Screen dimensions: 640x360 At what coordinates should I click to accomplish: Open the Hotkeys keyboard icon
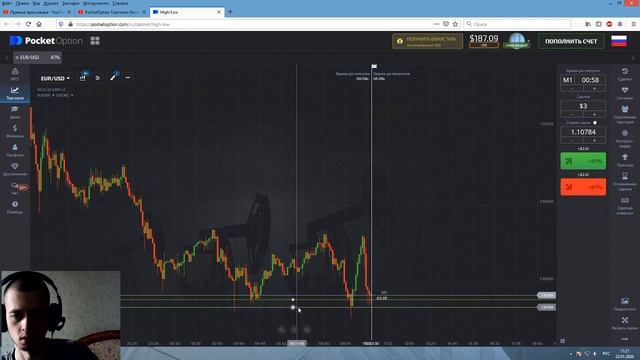624,205
